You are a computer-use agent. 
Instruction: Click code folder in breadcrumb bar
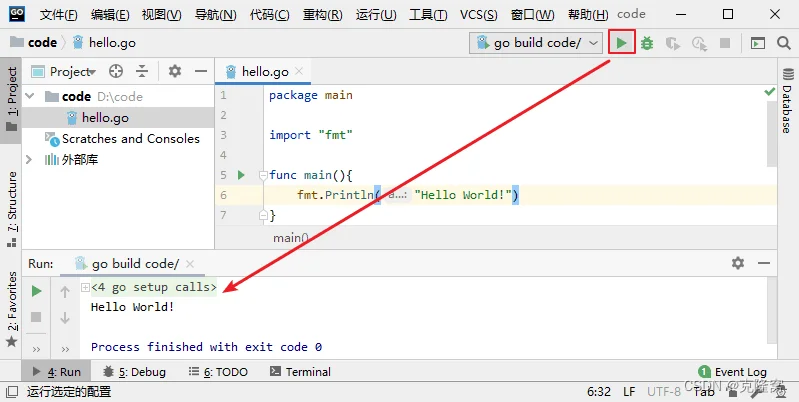pos(34,42)
